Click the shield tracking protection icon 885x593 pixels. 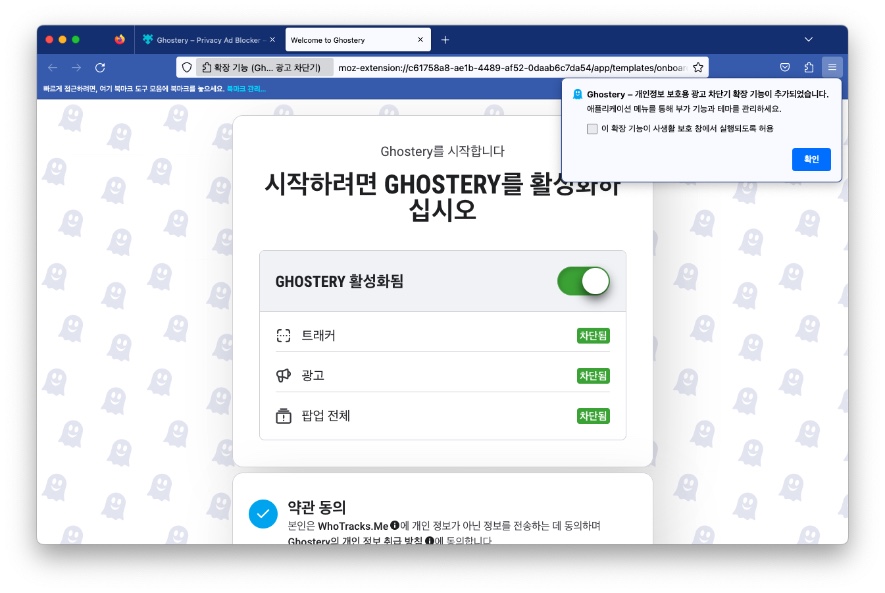(x=187, y=68)
